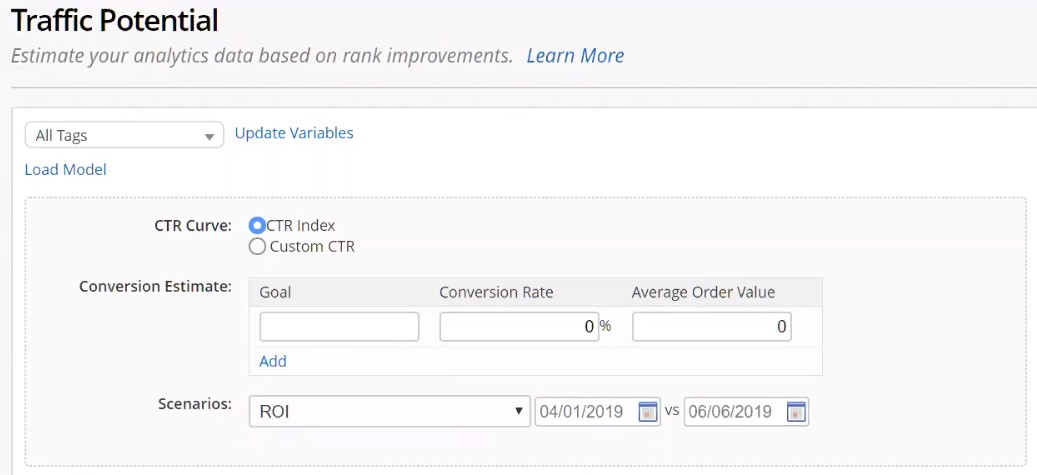The image size is (1037, 475).
Task: Click the Conversion Estimate label
Action: (155, 286)
